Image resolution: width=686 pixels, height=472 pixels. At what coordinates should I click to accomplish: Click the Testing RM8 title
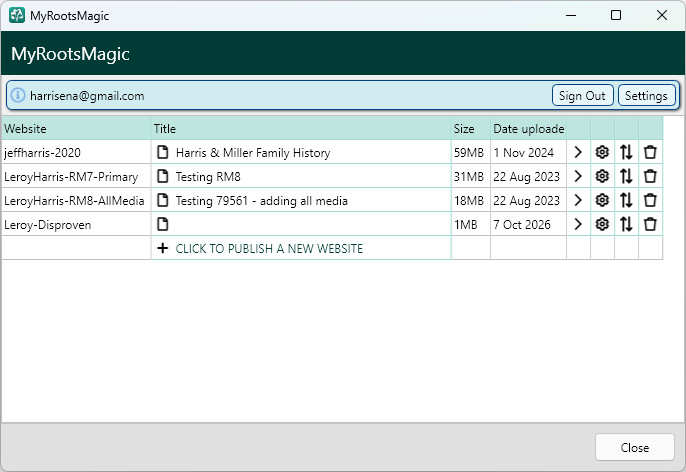208,177
